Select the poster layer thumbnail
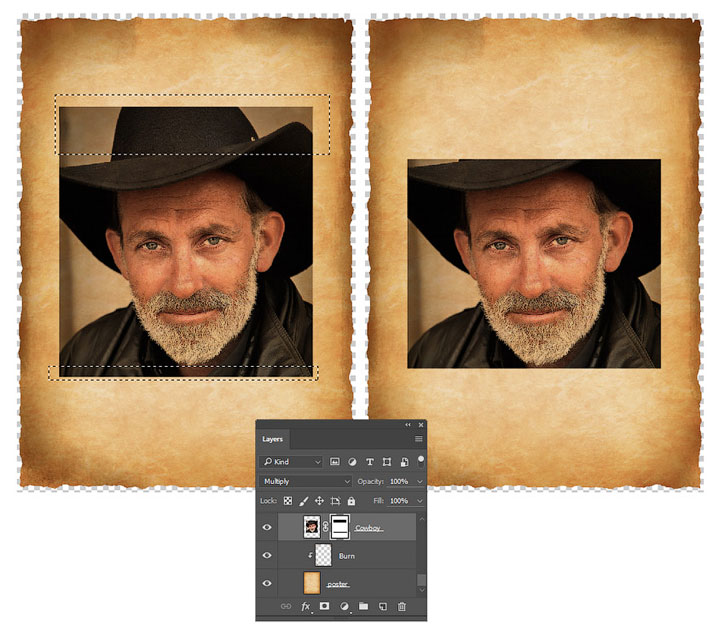 coord(312,583)
